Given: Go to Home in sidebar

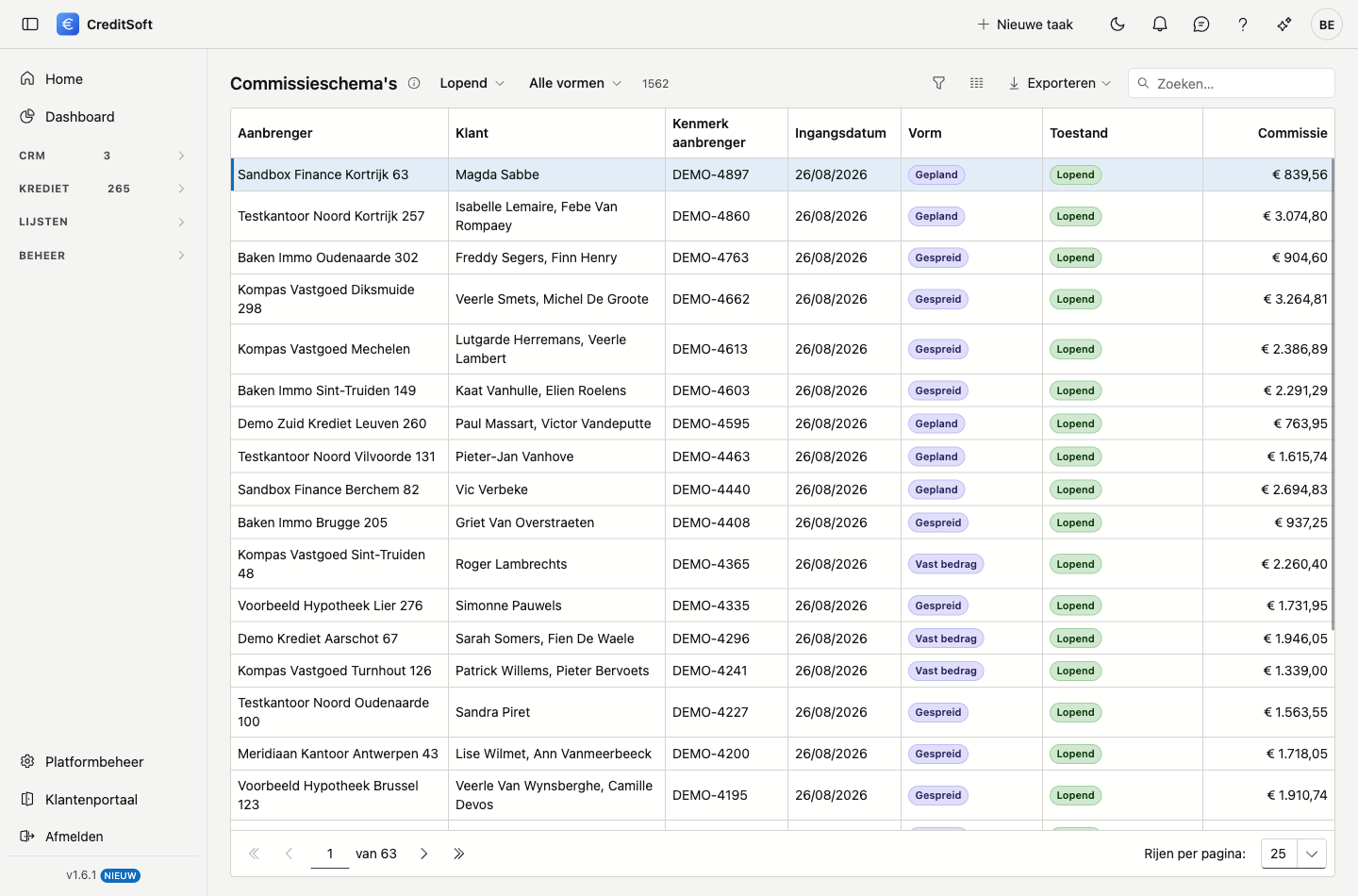Looking at the screenshot, I should (x=103, y=79).
